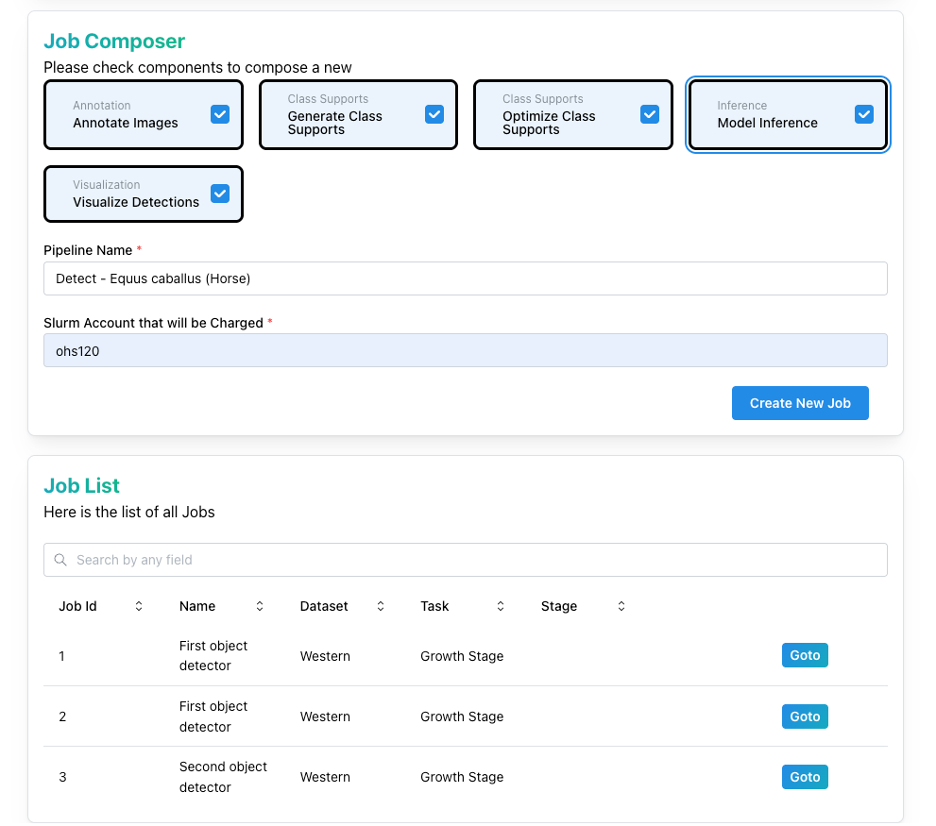936x826 pixels.
Task: Sort jobs by Name column
Action: pyautogui.click(x=260, y=606)
